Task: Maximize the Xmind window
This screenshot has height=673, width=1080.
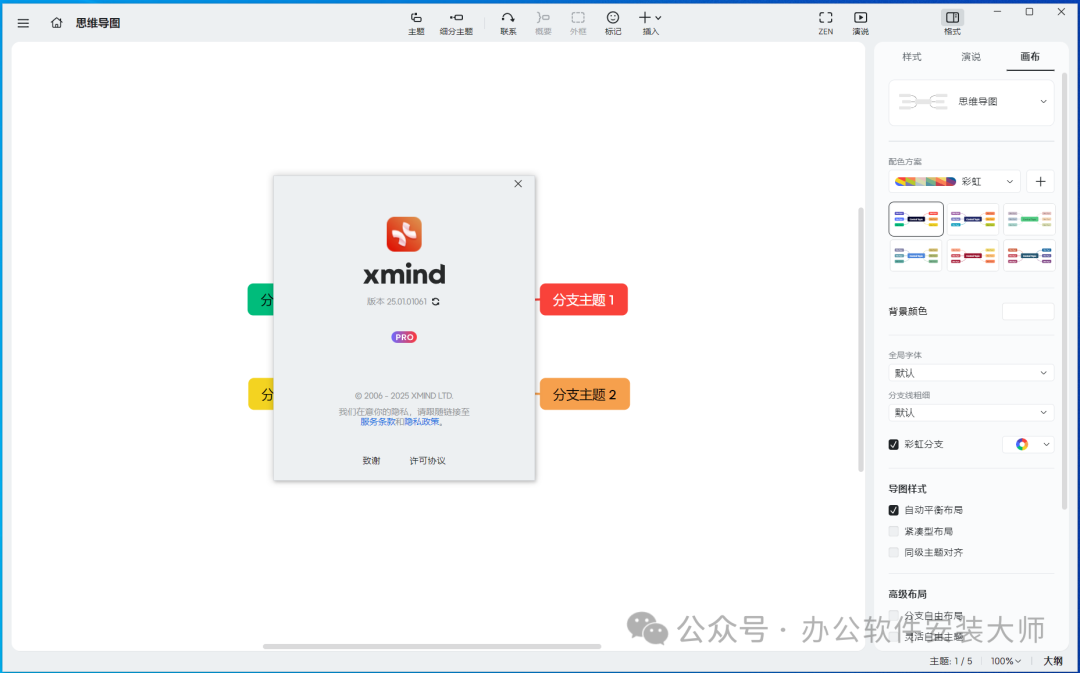Action: tap(1029, 12)
